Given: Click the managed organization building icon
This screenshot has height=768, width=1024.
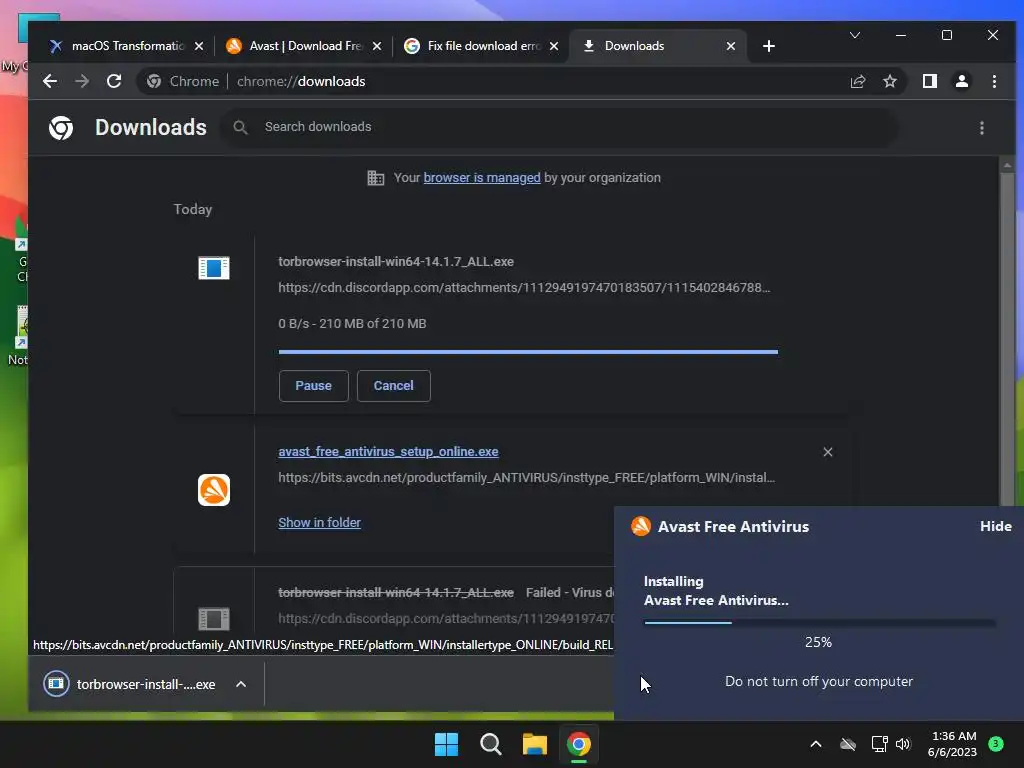Looking at the screenshot, I should tap(376, 178).
